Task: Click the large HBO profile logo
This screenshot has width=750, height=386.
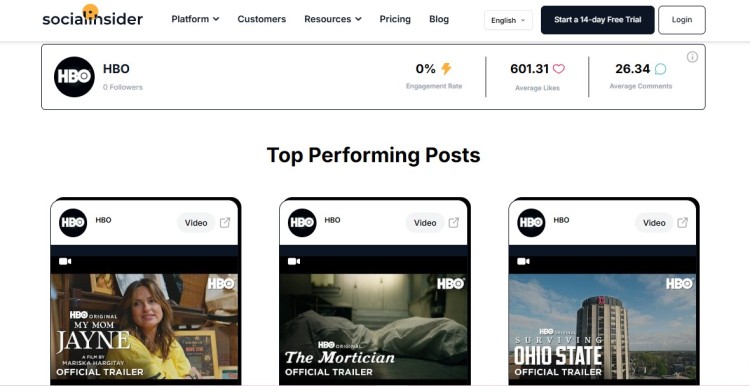Action: (x=74, y=77)
